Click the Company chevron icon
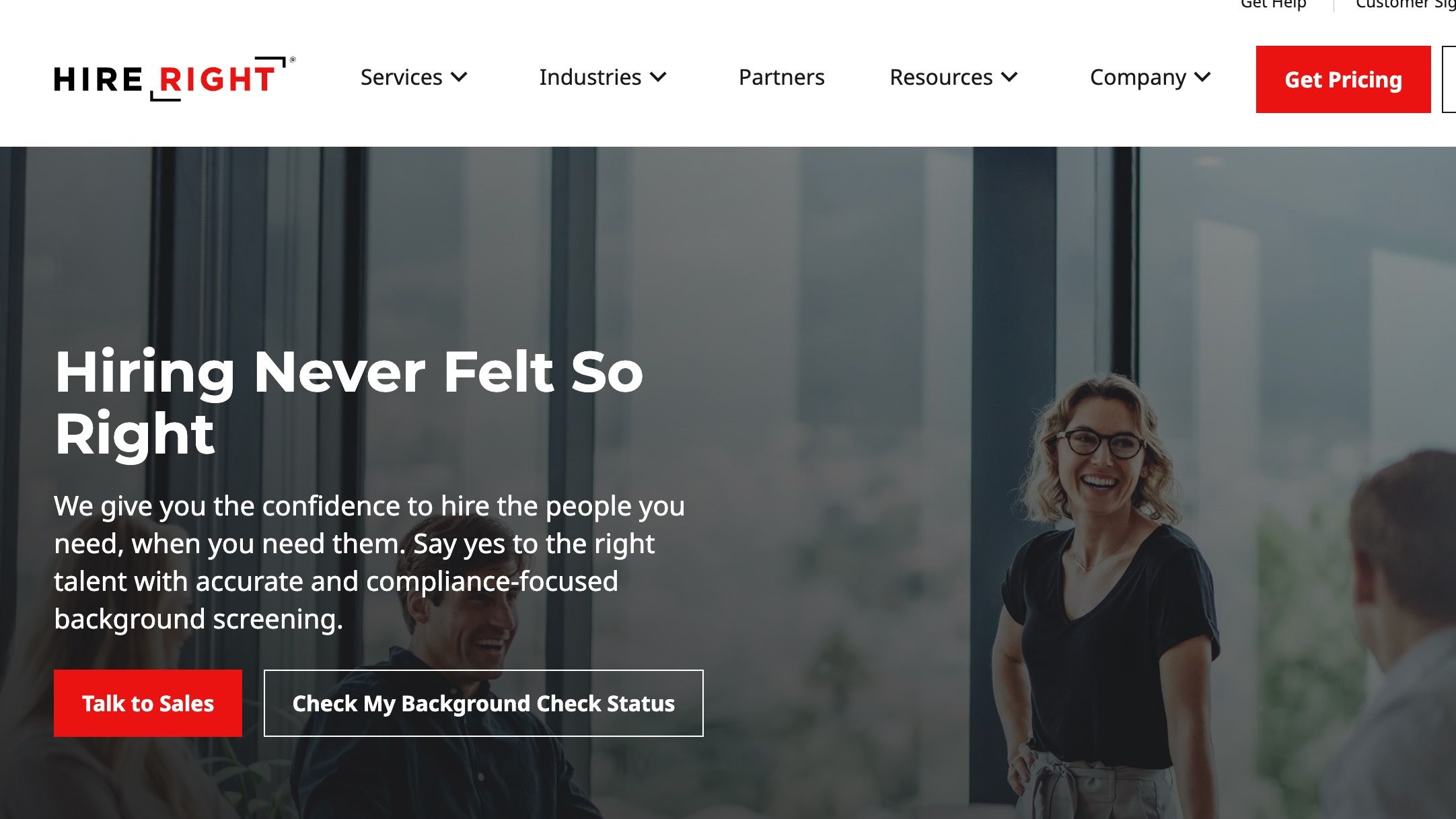Image resolution: width=1456 pixels, height=819 pixels. (x=1203, y=77)
